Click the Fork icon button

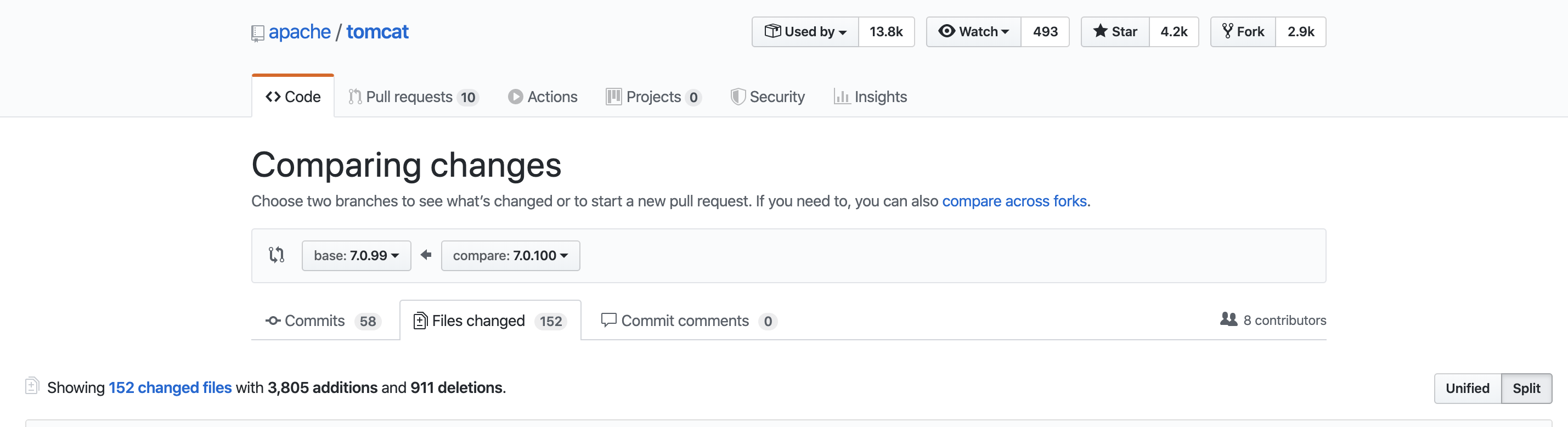click(x=1243, y=32)
